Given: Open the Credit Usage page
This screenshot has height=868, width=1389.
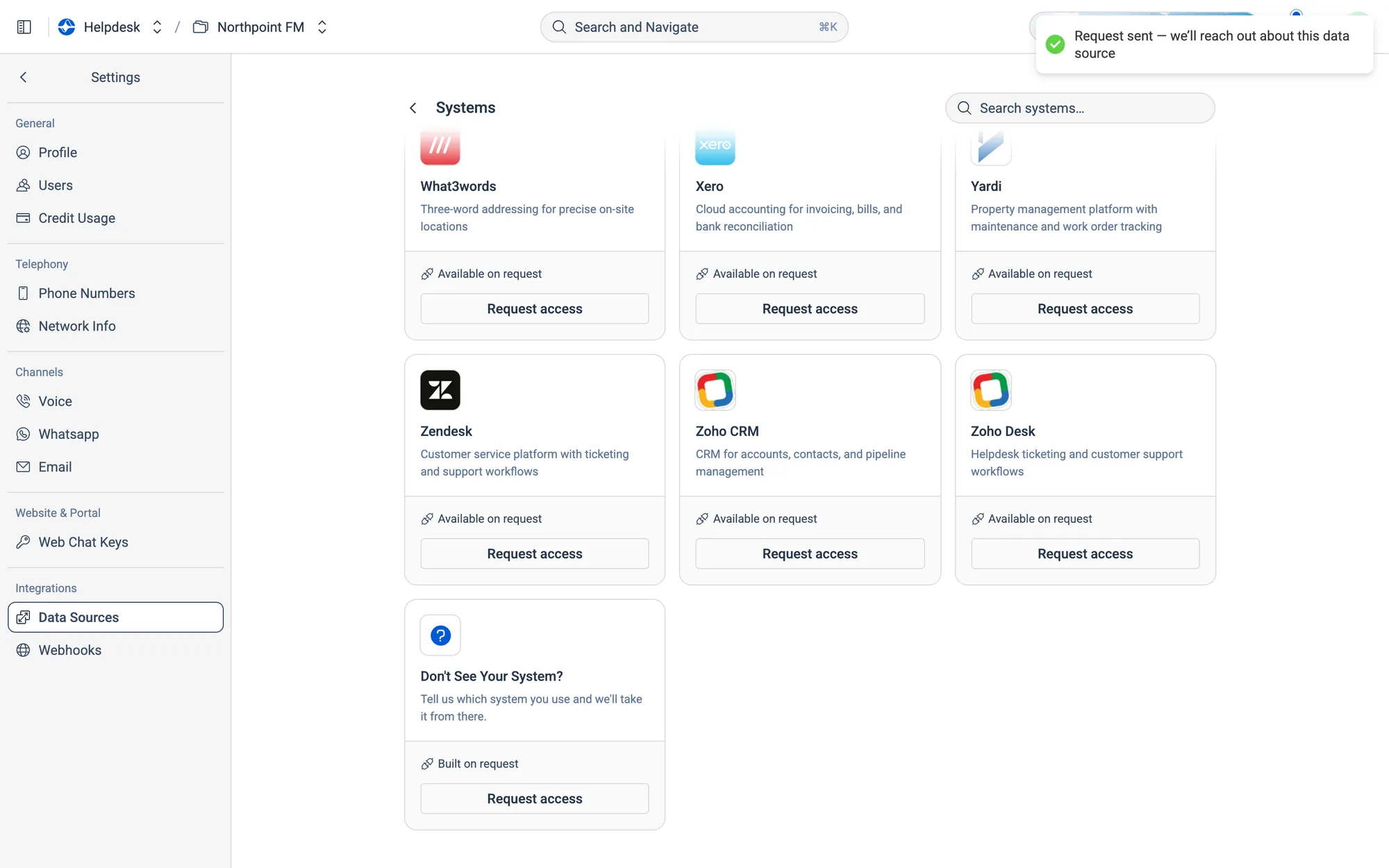Looking at the screenshot, I should point(115,218).
